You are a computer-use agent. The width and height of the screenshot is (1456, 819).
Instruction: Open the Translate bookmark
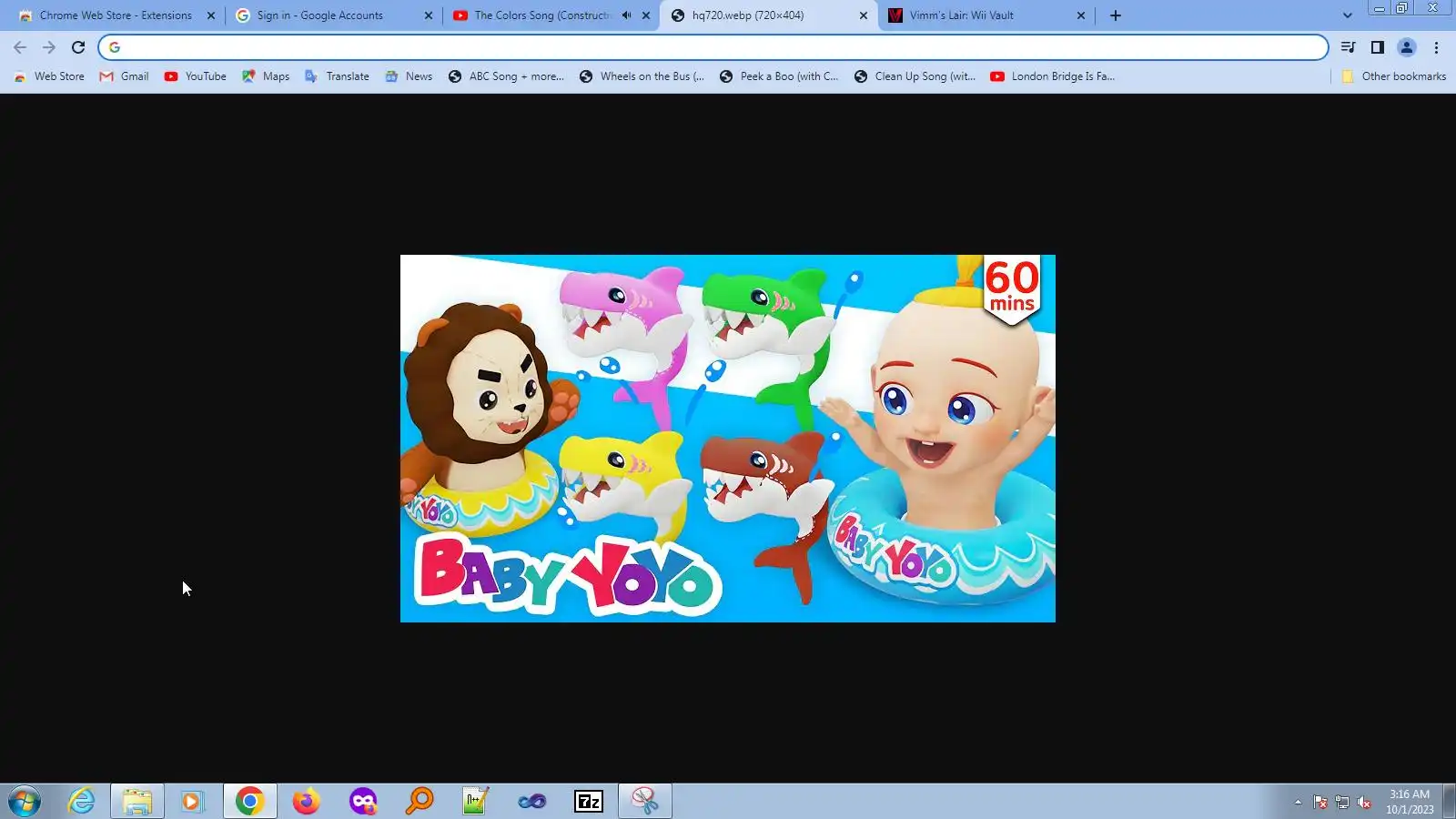tap(337, 76)
